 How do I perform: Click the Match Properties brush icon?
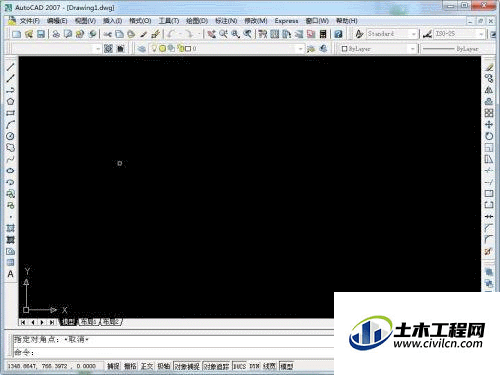click(x=144, y=34)
